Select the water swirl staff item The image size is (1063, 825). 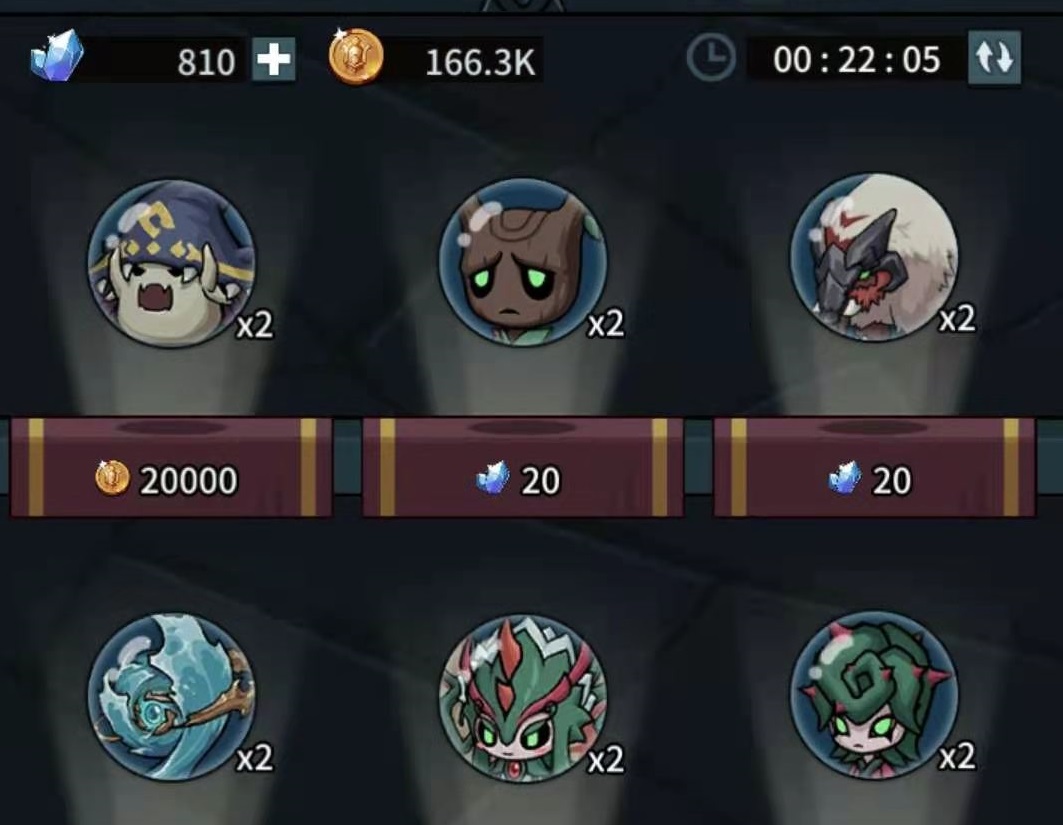coord(173,697)
